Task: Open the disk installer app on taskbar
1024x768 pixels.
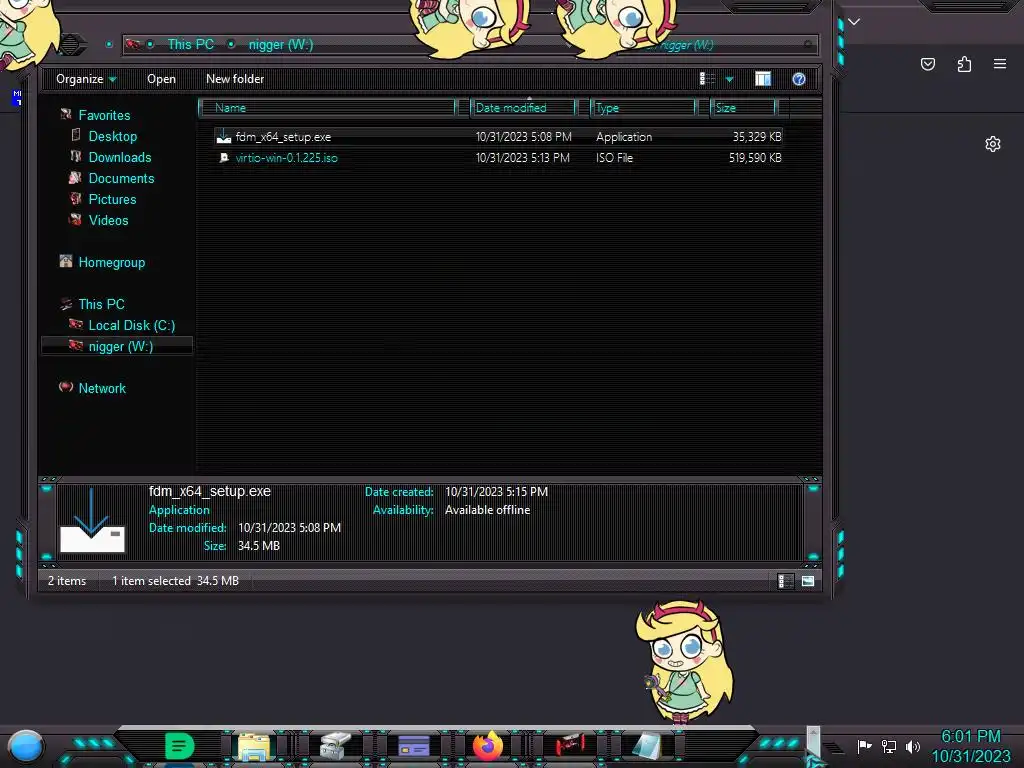Action: (336, 746)
